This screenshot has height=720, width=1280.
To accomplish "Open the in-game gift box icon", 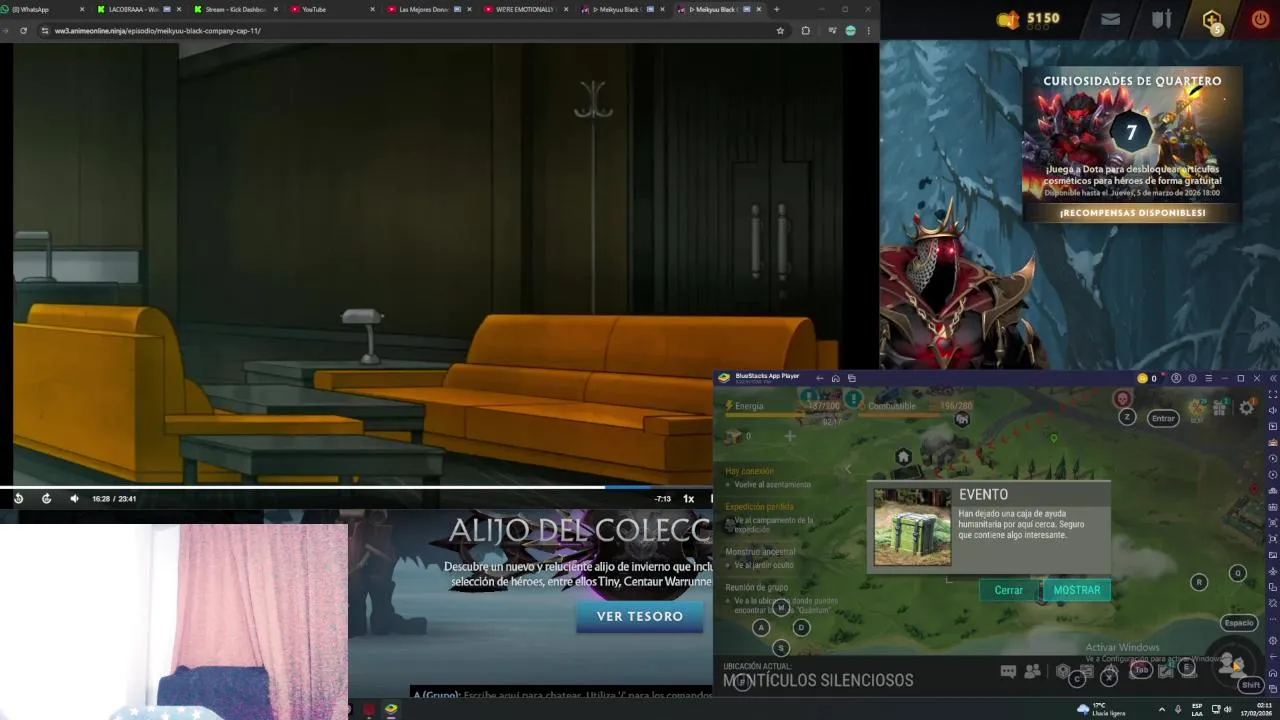I will pyautogui.click(x=1219, y=407).
